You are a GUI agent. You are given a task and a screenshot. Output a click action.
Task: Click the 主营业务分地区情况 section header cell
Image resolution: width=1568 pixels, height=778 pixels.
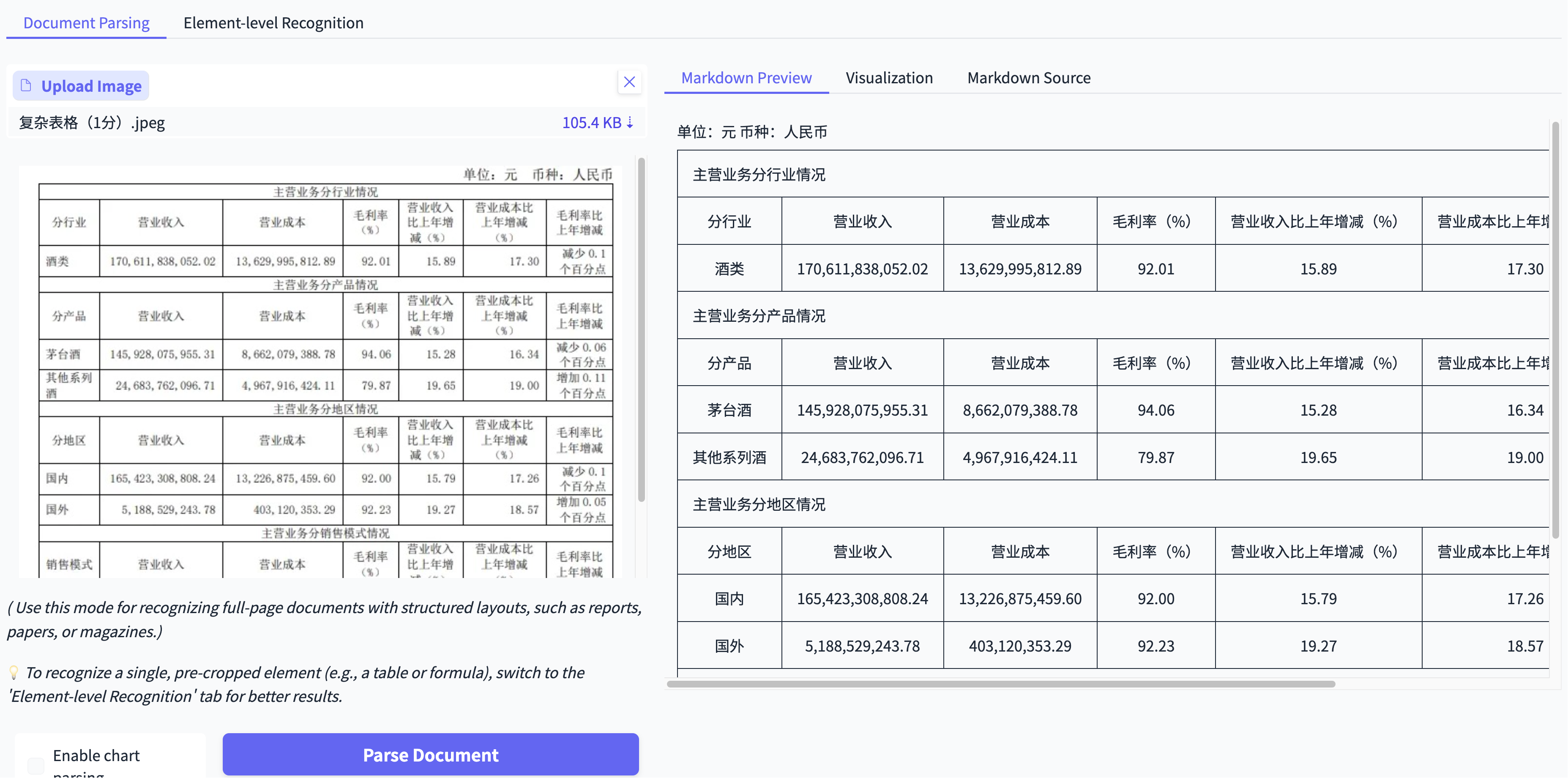(x=759, y=504)
